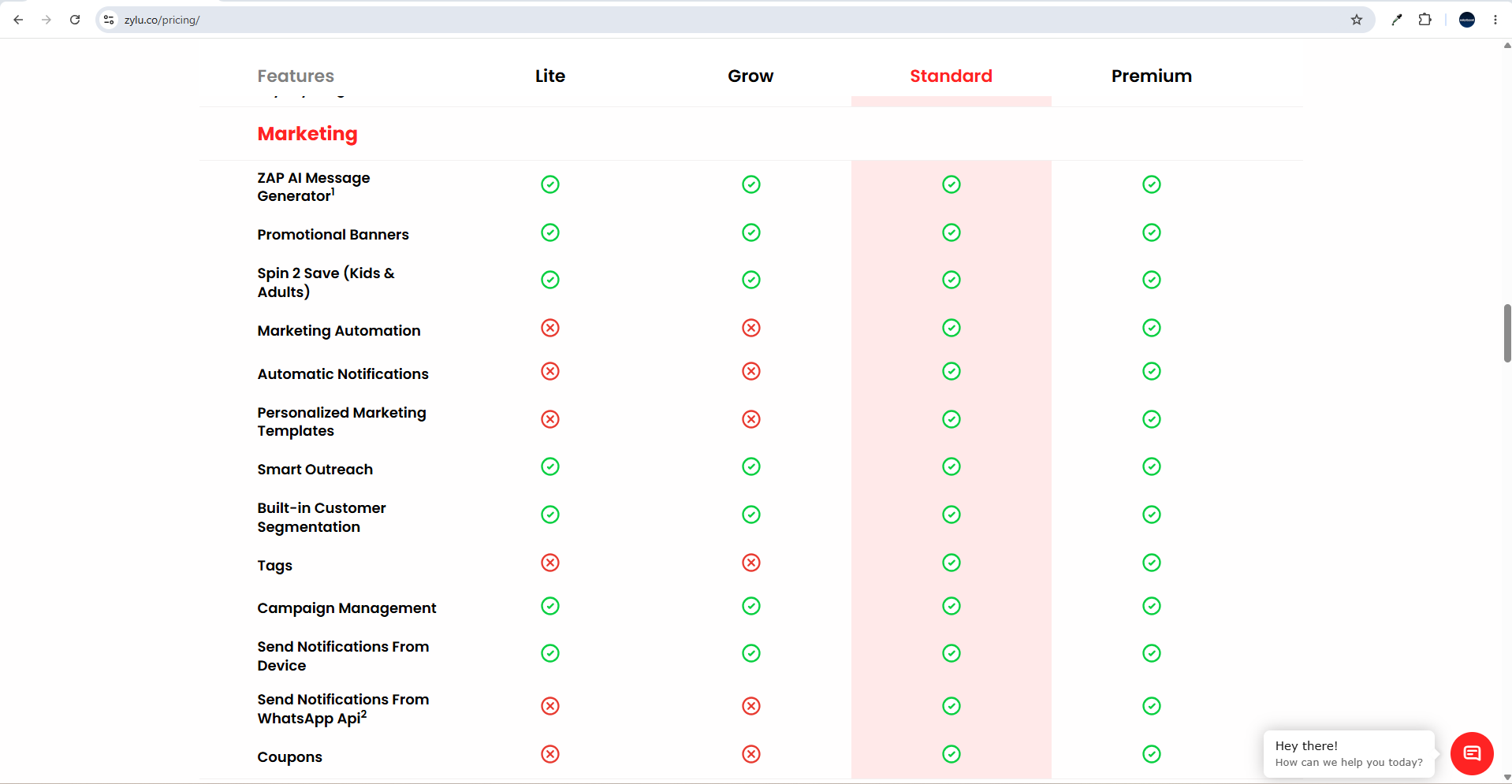
Task: Click Lite cross icon for Coupons
Action: click(550, 754)
